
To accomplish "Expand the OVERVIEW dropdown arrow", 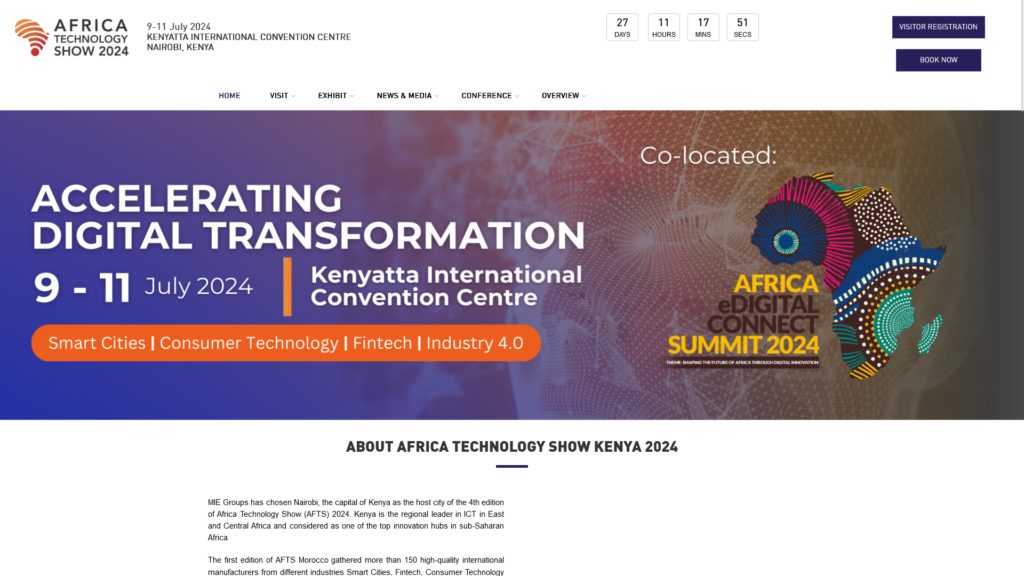I will [584, 96].
